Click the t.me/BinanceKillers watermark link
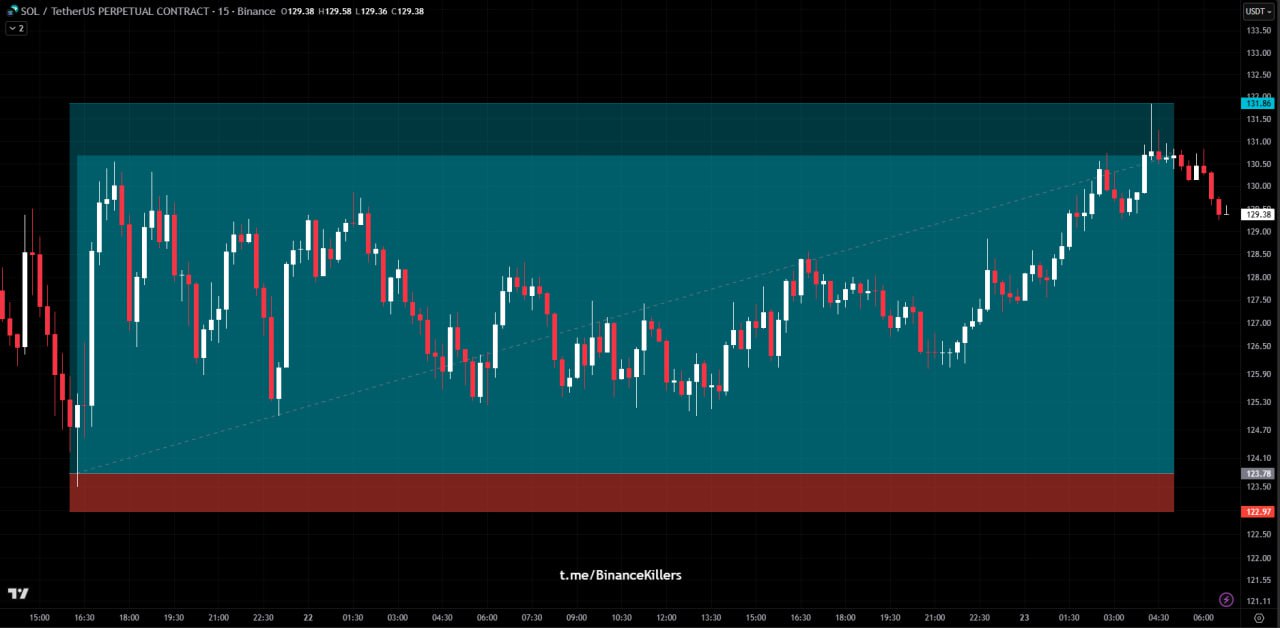Image resolution: width=1280 pixels, height=628 pixels. 620,575
